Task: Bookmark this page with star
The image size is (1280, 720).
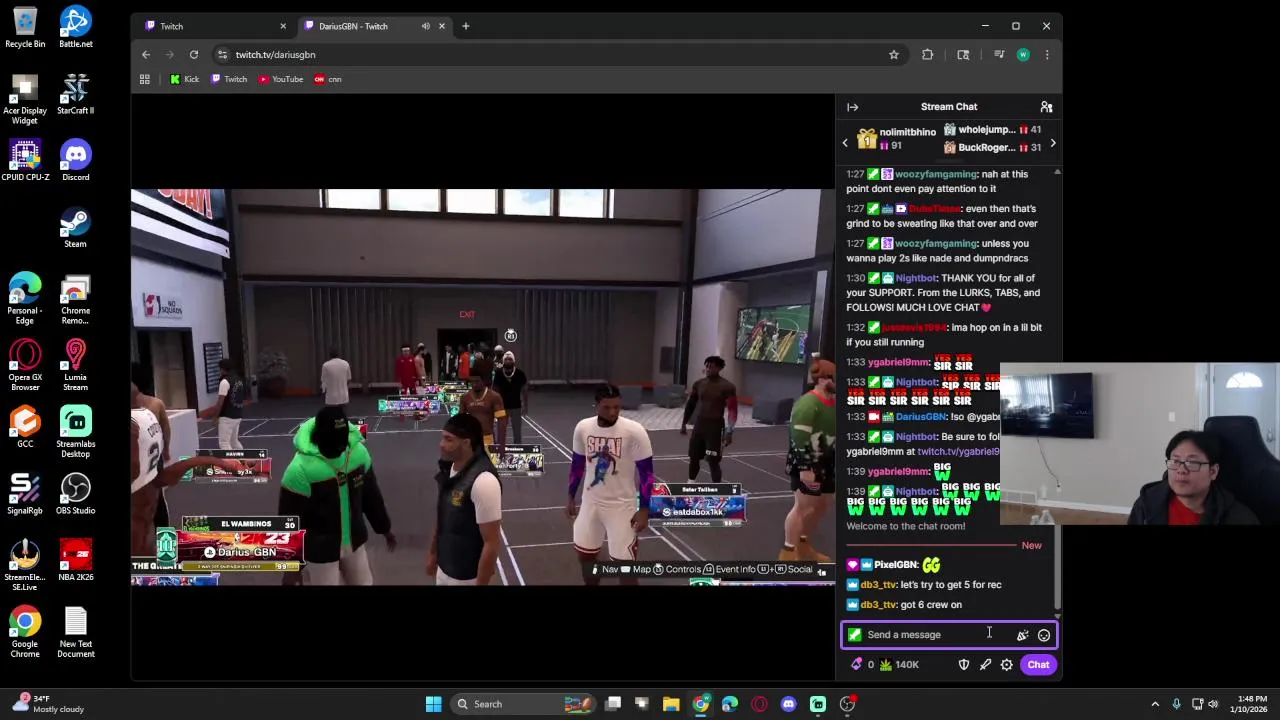Action: [x=894, y=55]
